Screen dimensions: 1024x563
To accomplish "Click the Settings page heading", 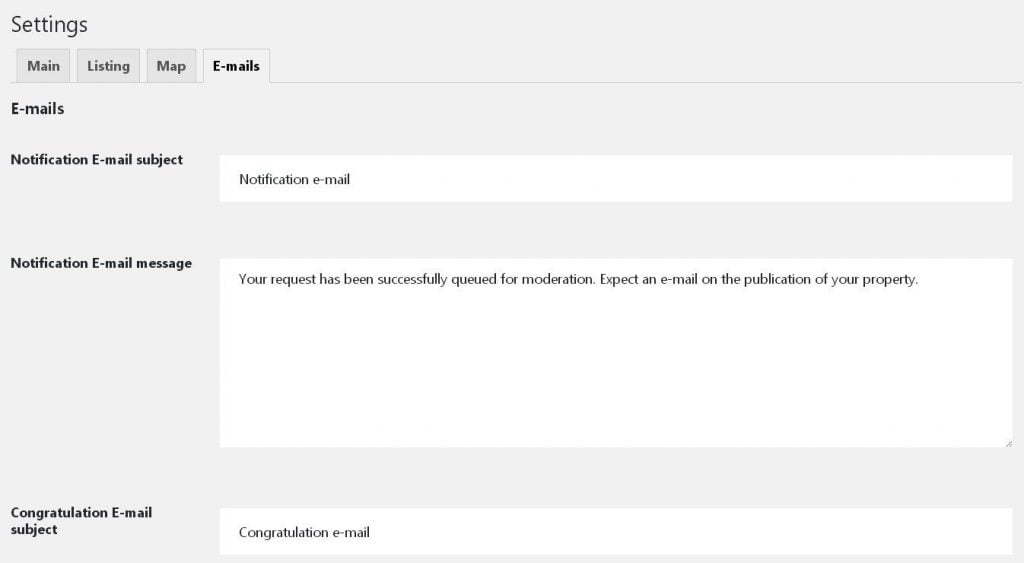I will point(49,24).
